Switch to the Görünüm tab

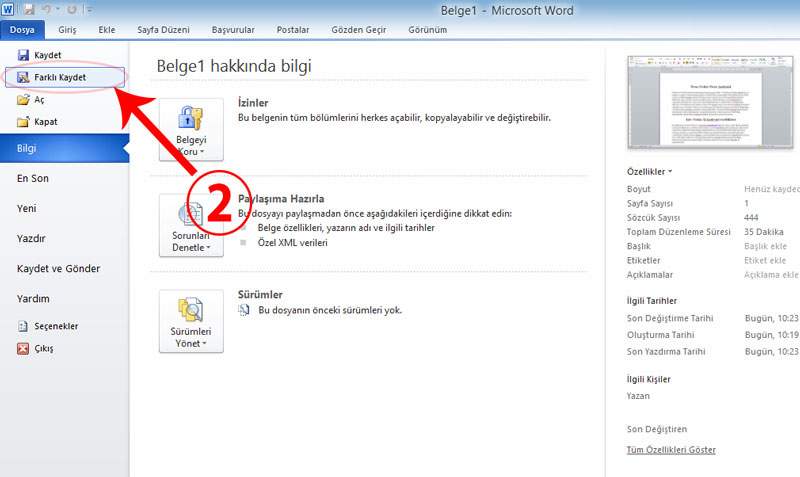pos(428,30)
